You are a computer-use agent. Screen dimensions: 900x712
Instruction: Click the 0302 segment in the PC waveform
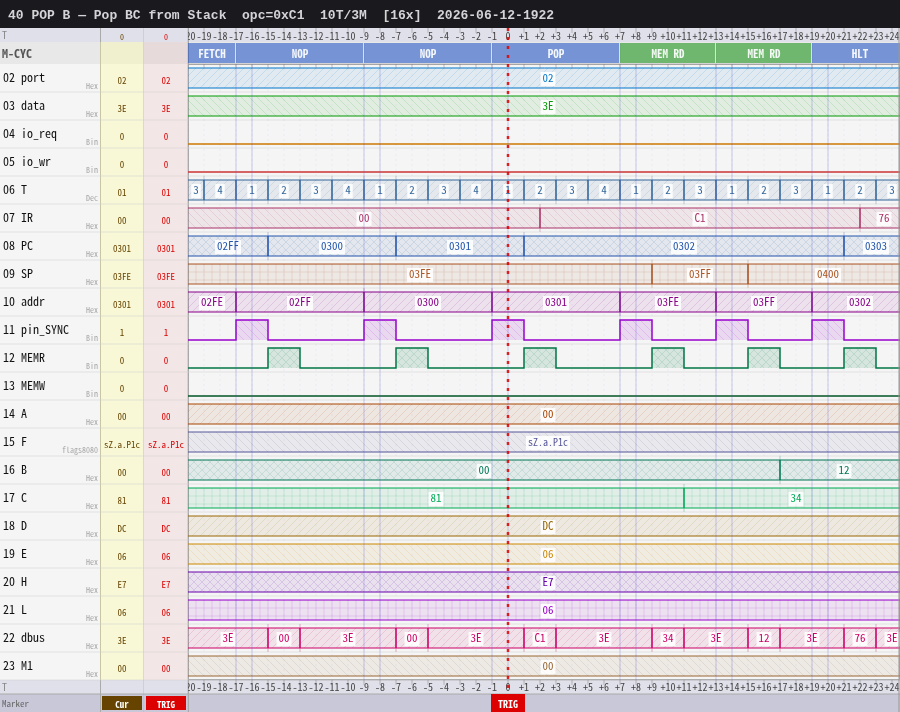[684, 246]
